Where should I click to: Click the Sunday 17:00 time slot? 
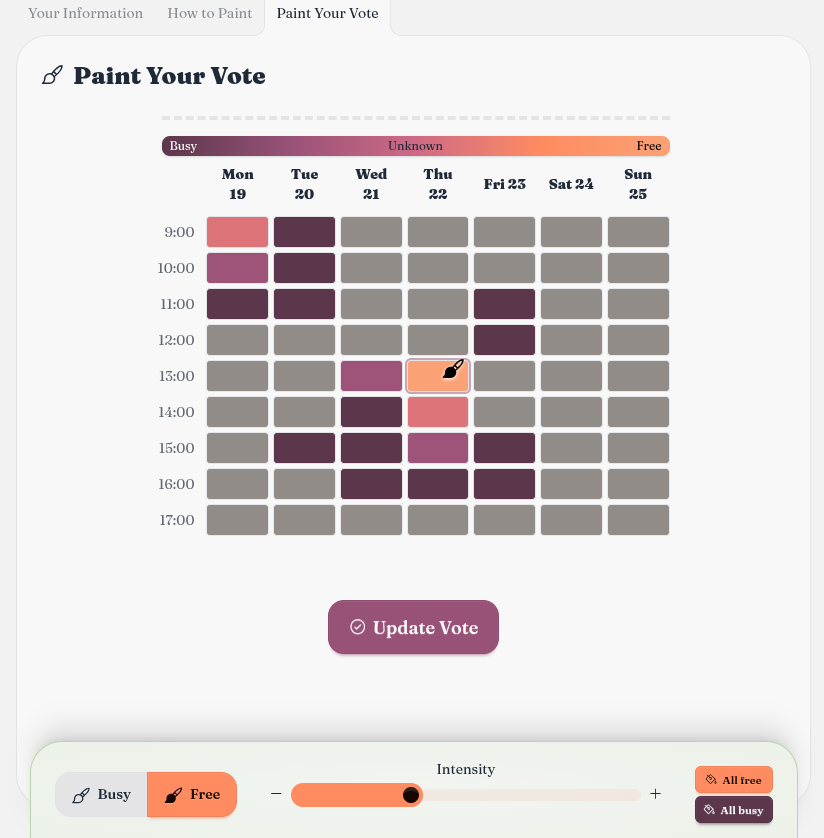point(638,520)
